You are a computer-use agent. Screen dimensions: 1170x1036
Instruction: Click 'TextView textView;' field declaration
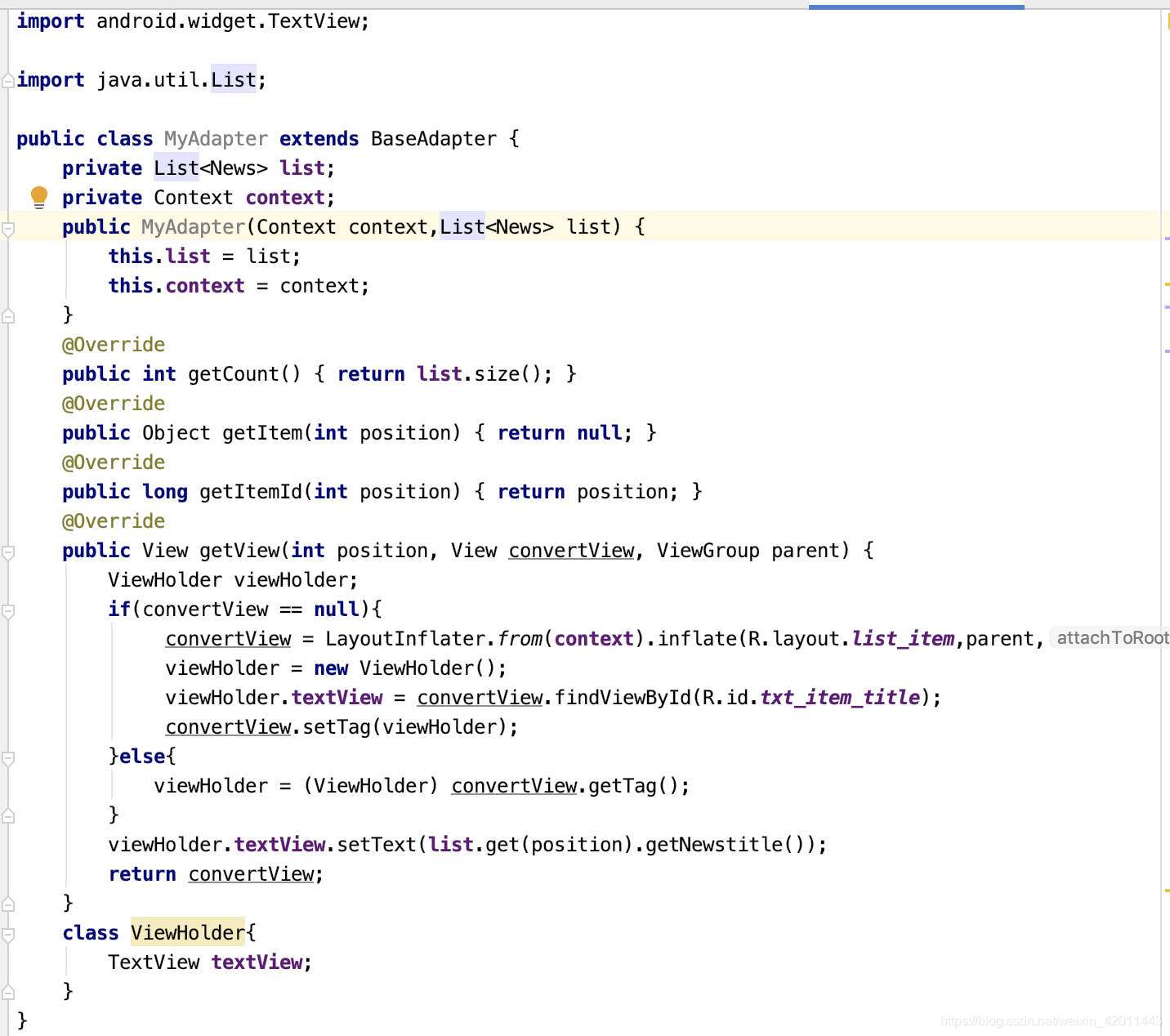[210, 962]
